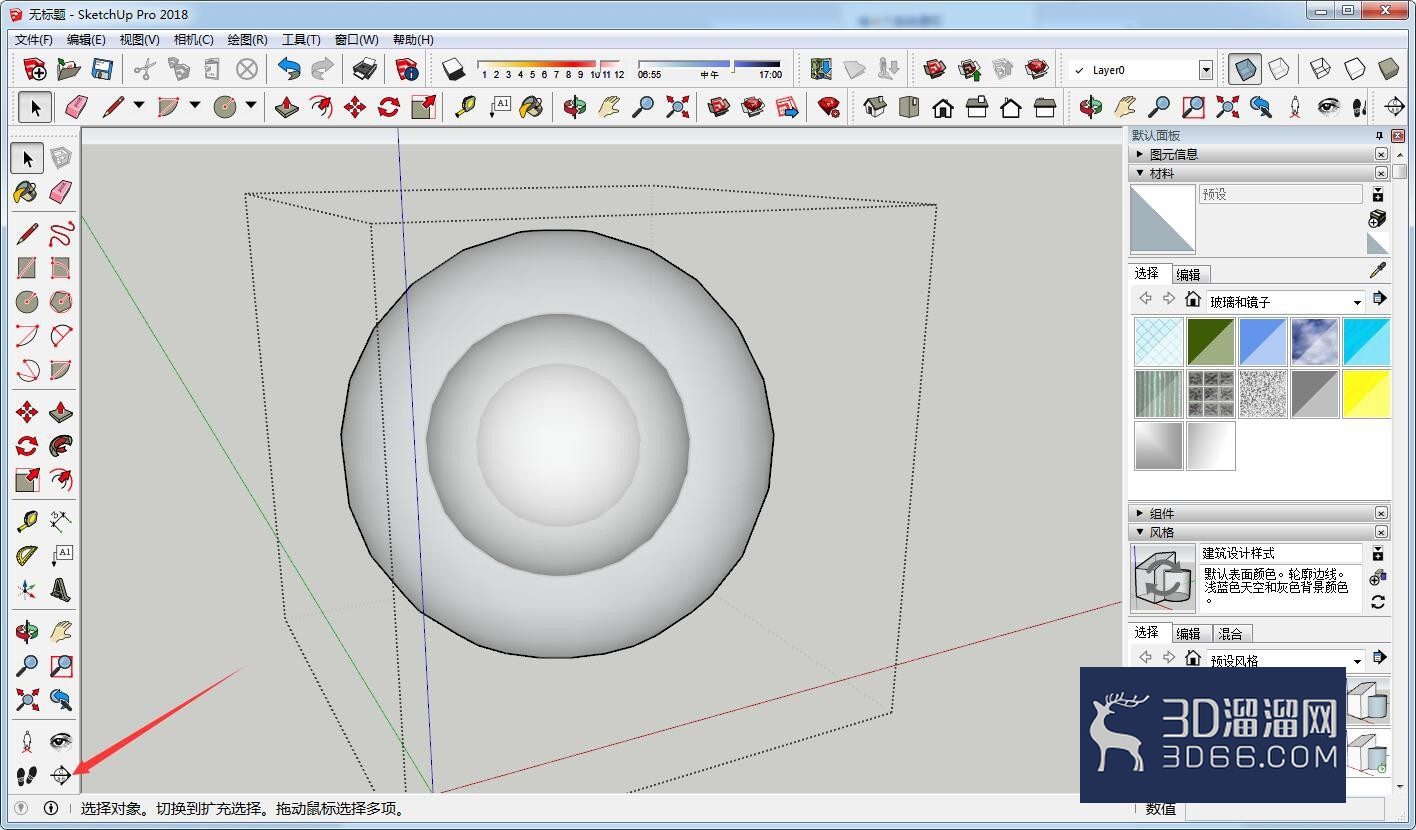
Task: Select the Protractor tool
Action: click(27, 555)
